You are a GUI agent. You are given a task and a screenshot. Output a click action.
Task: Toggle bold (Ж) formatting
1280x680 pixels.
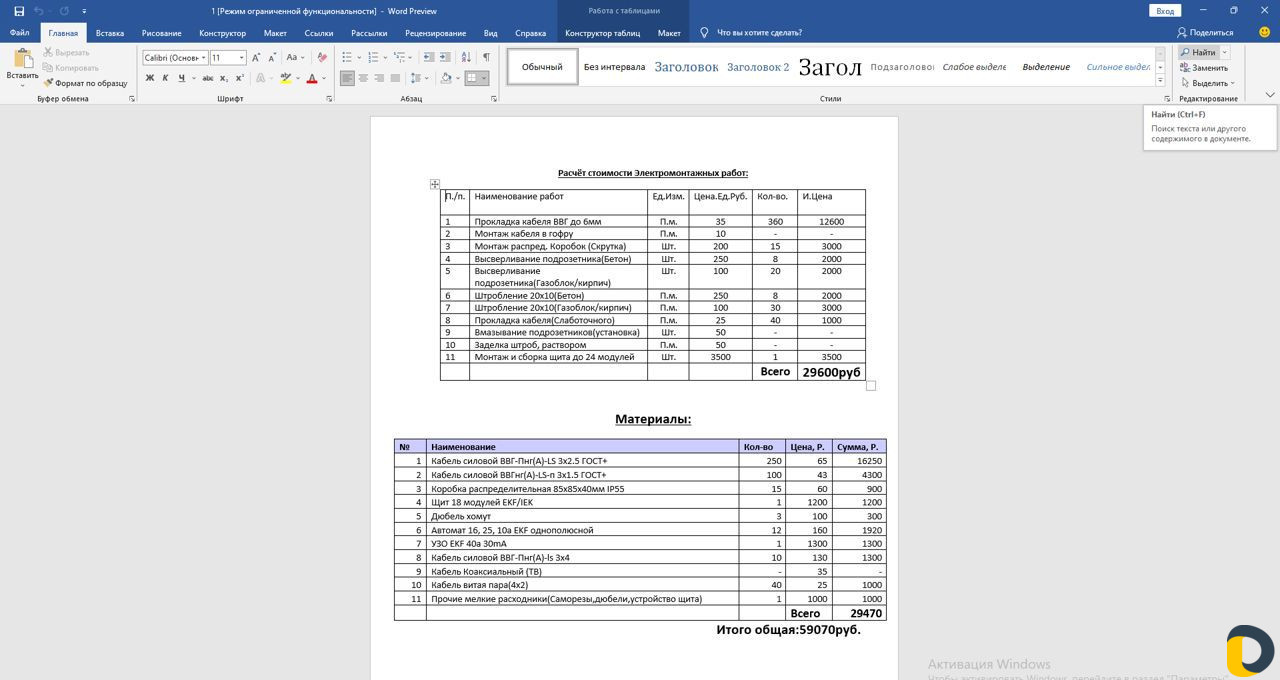[x=150, y=78]
